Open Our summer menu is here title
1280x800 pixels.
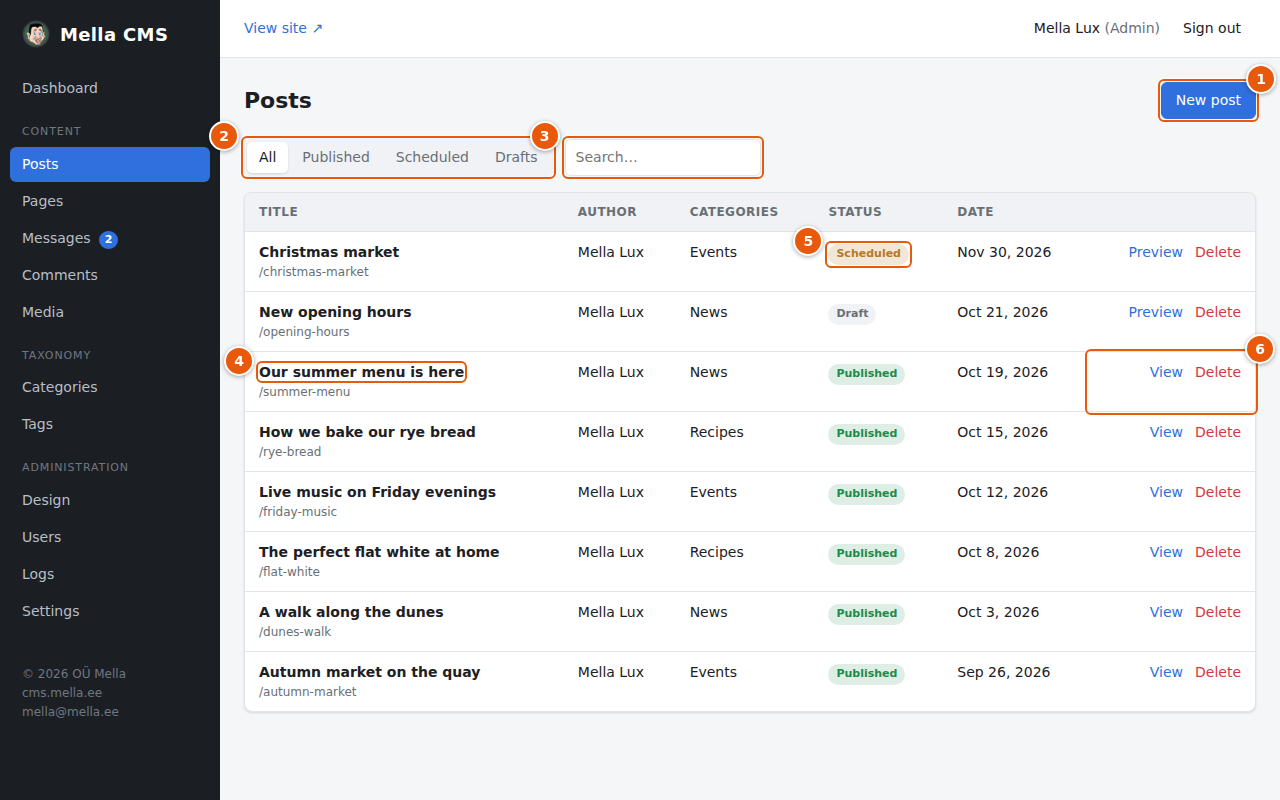(361, 372)
